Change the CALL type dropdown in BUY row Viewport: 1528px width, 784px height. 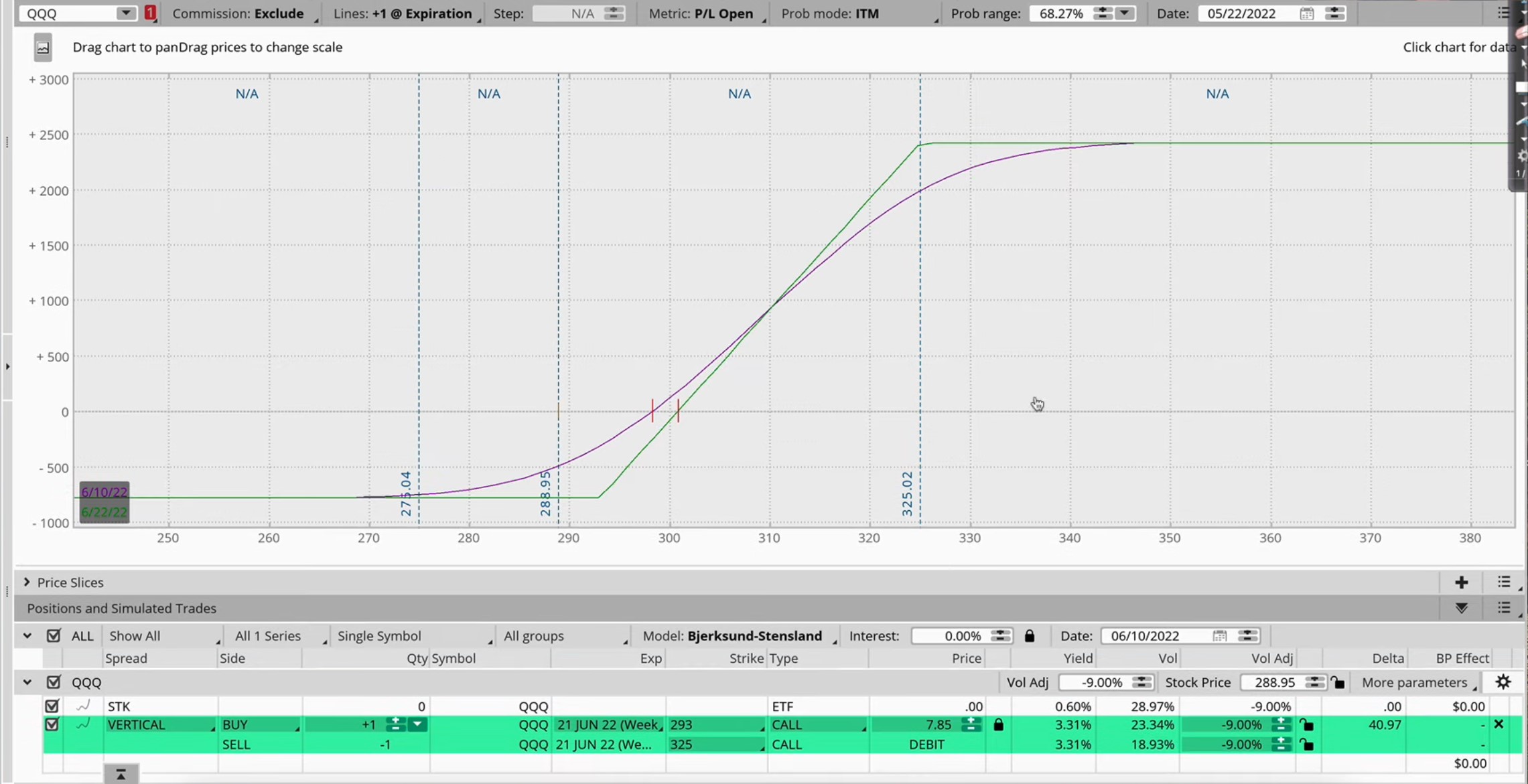[818, 724]
